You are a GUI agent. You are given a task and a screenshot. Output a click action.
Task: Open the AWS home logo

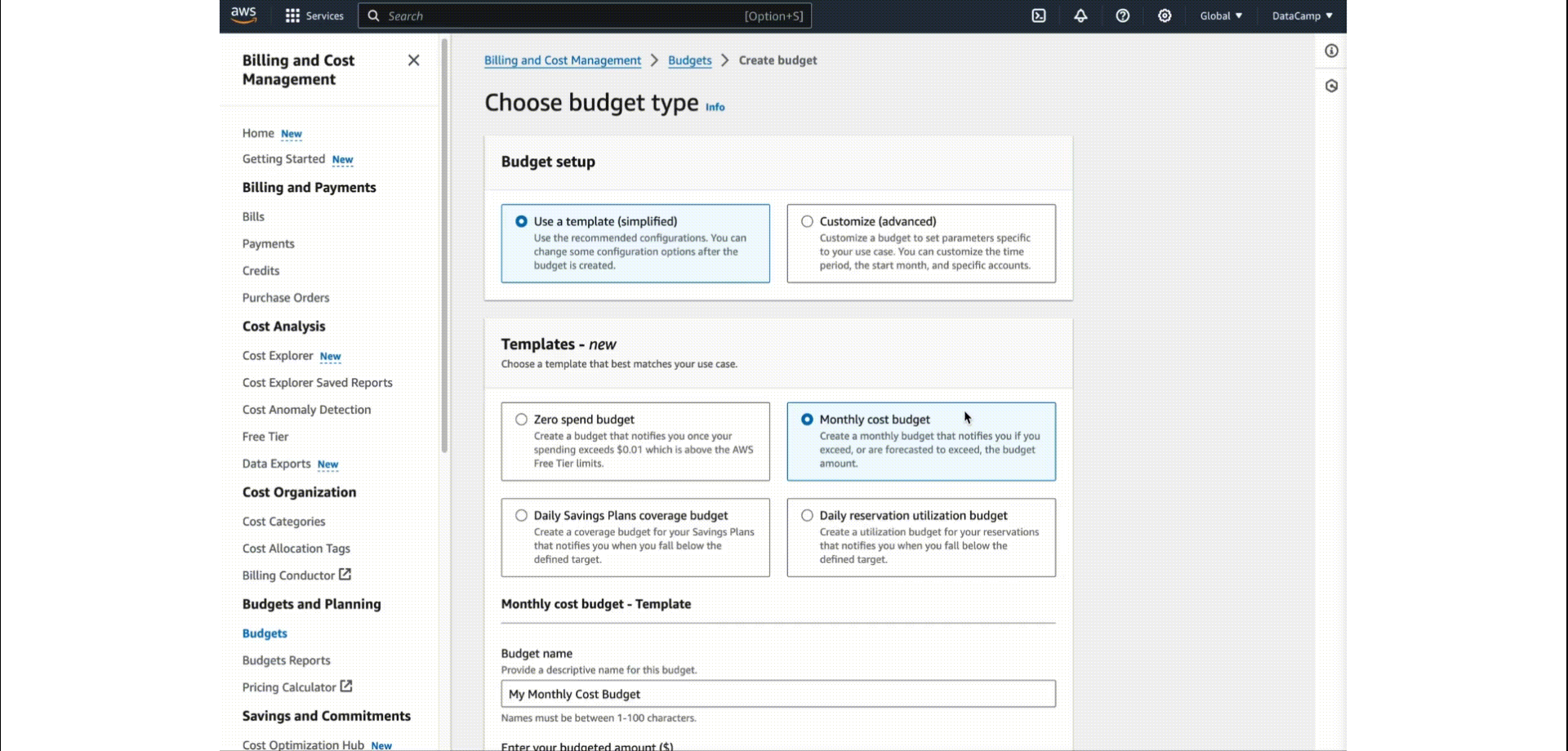click(243, 16)
